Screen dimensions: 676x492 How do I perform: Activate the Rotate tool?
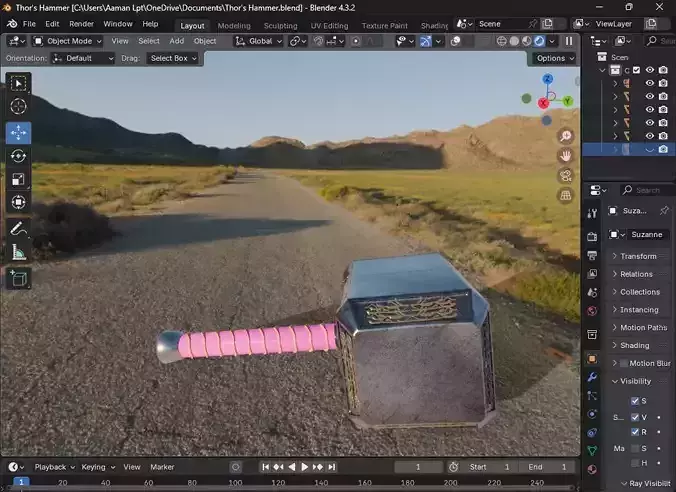pyautogui.click(x=18, y=156)
